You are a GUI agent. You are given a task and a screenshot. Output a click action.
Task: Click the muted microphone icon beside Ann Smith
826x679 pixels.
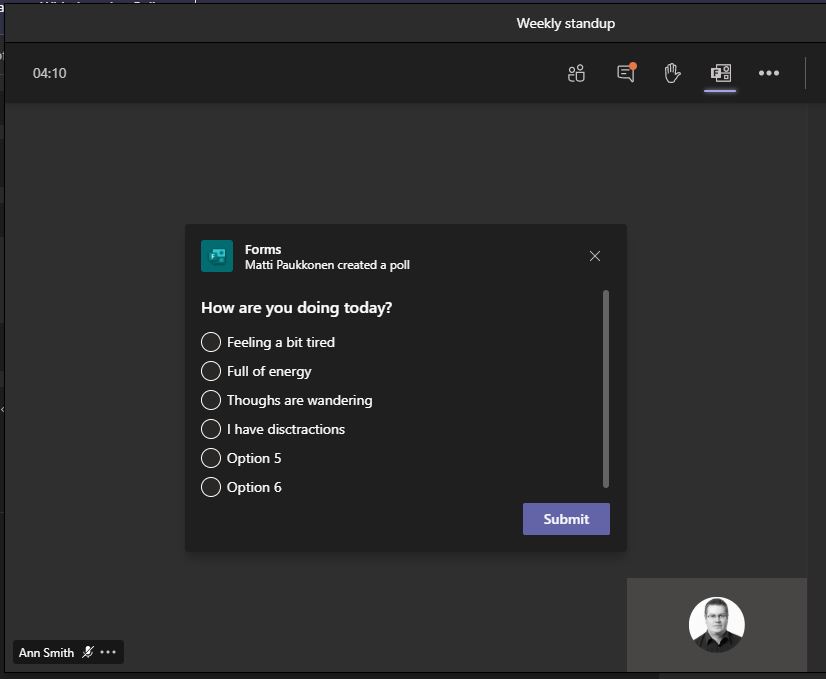[88, 652]
